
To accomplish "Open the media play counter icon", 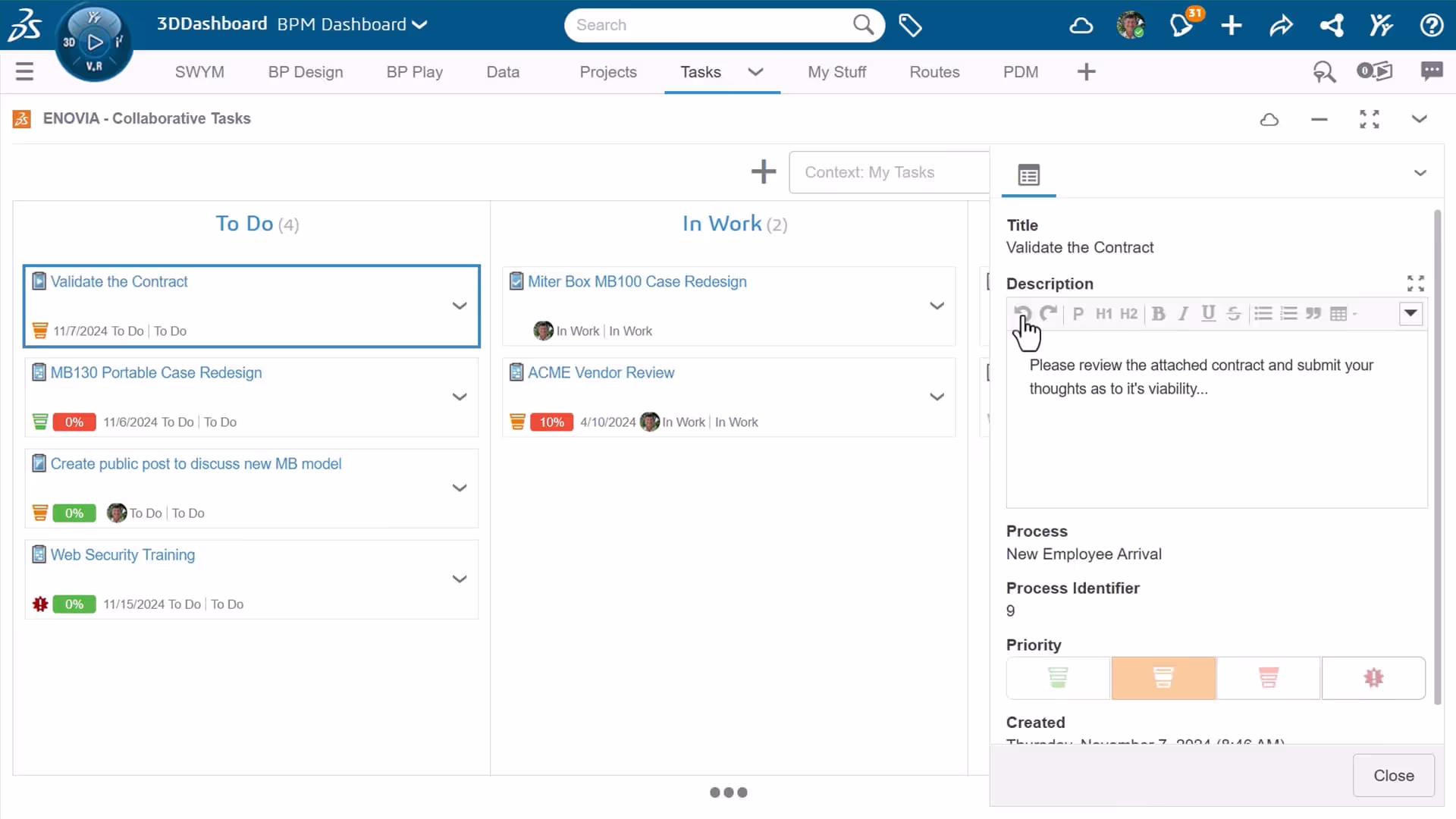I will [1374, 71].
